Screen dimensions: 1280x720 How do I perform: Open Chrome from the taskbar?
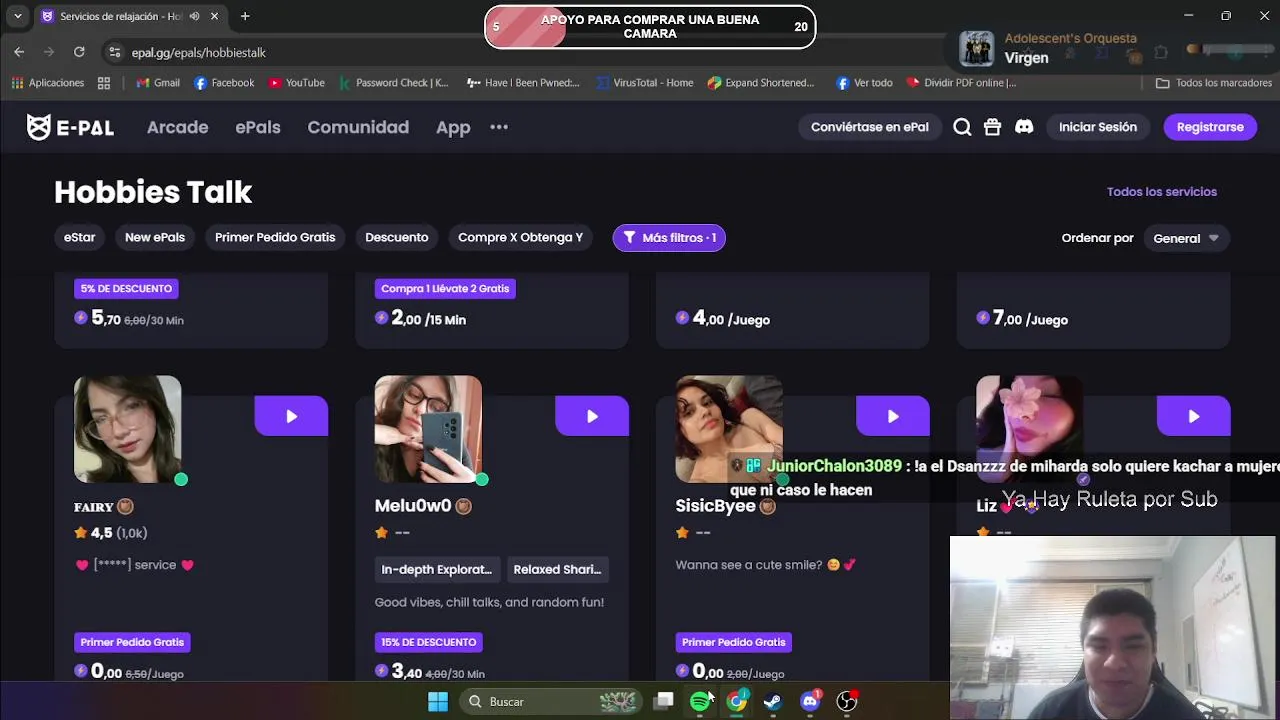coord(736,702)
